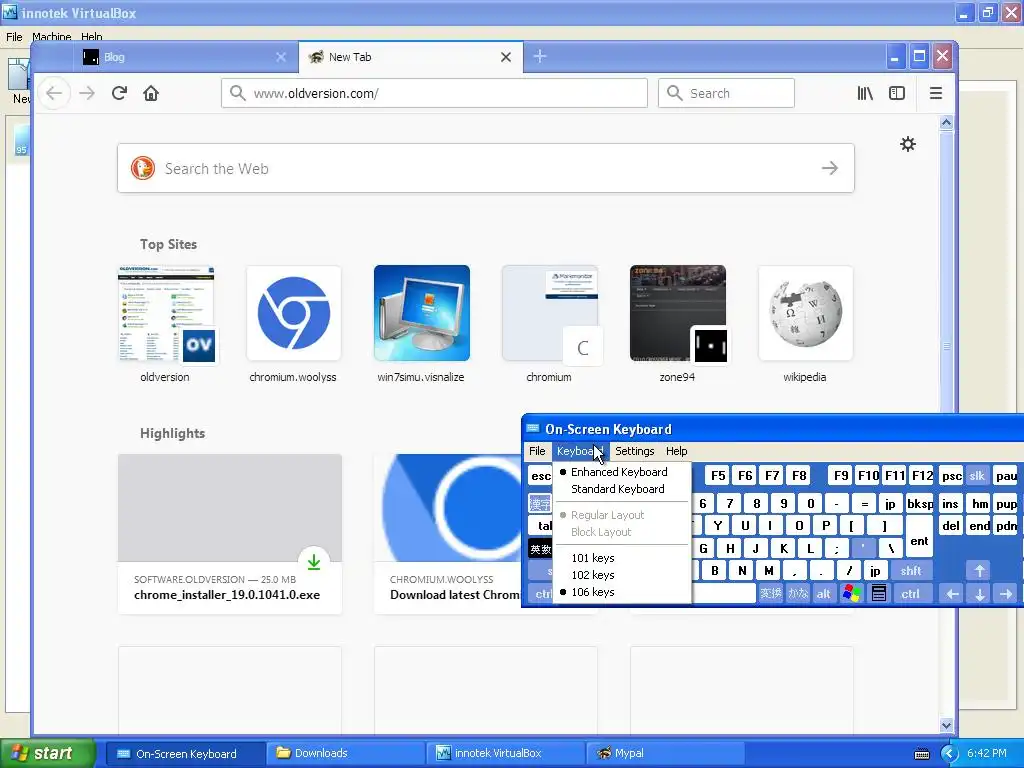Viewport: 1024px width, 768px height.
Task: Click the Windows logo key on keyboard
Action: point(852,593)
